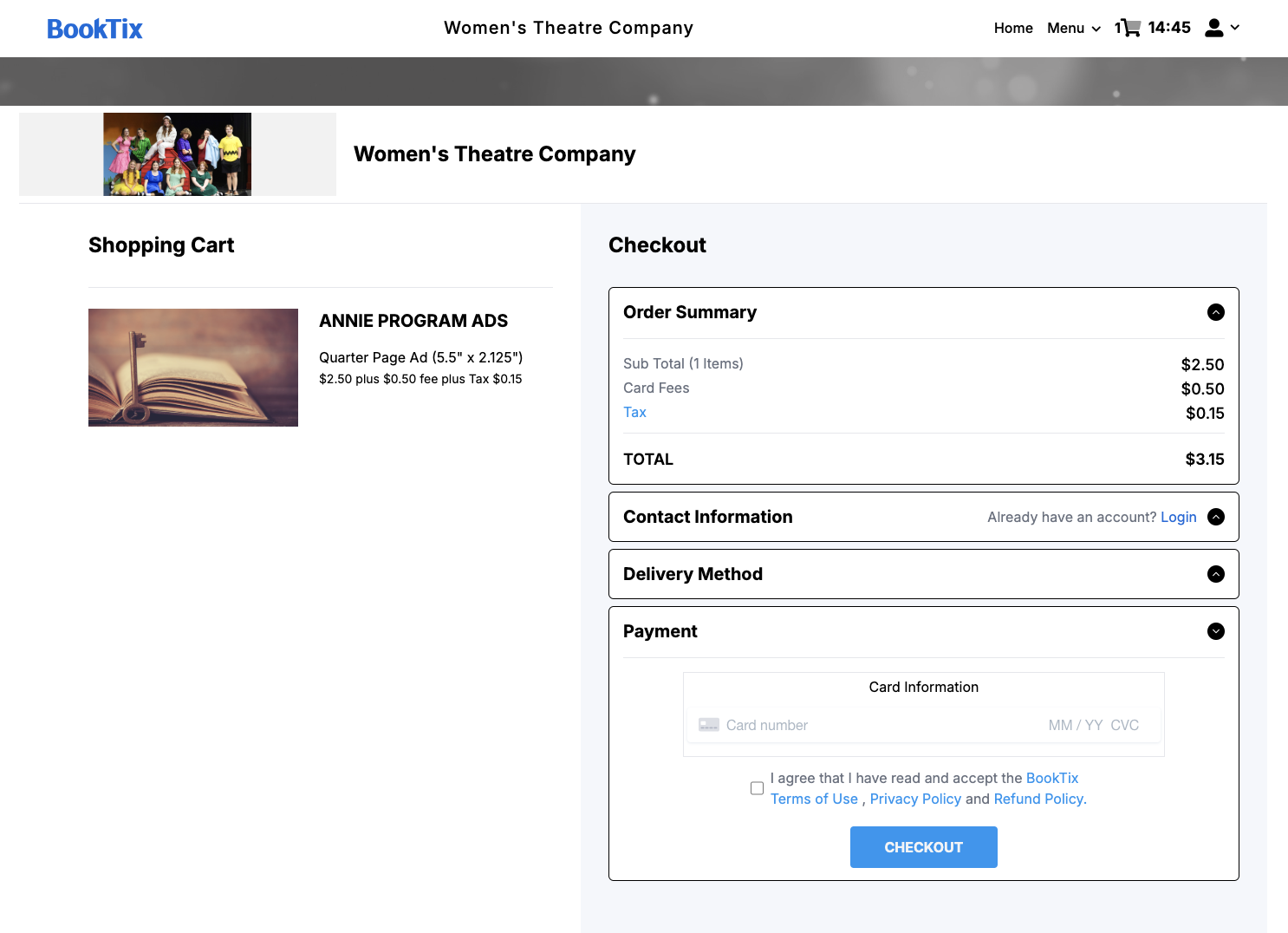Toggle the Payment section chevron
Viewport: 1288px width, 933px height.
1215,631
